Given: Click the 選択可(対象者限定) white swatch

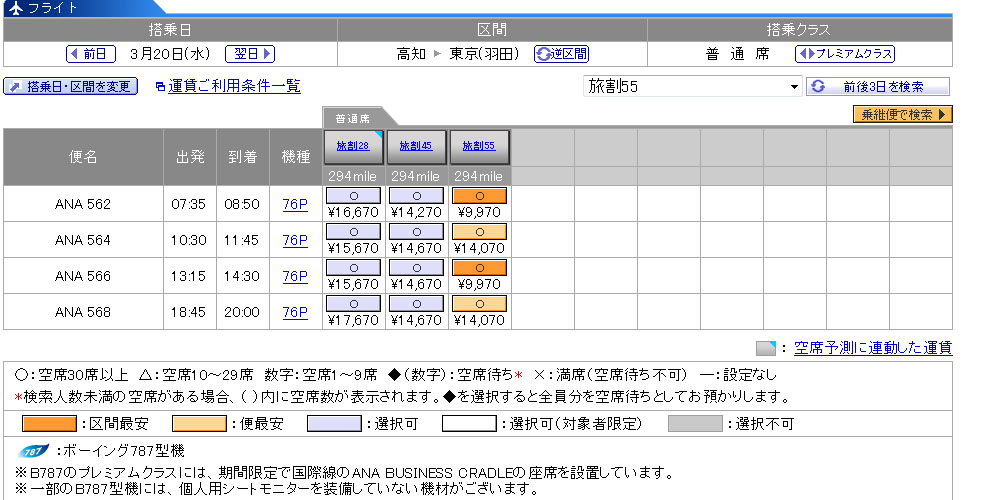Looking at the screenshot, I should click(469, 424).
